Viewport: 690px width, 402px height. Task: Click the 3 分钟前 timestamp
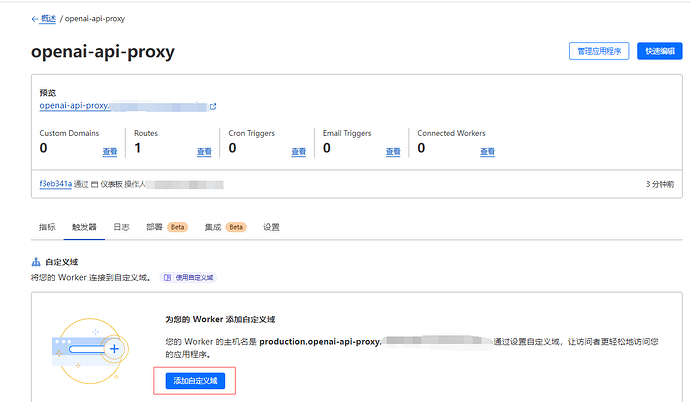pyautogui.click(x=660, y=184)
